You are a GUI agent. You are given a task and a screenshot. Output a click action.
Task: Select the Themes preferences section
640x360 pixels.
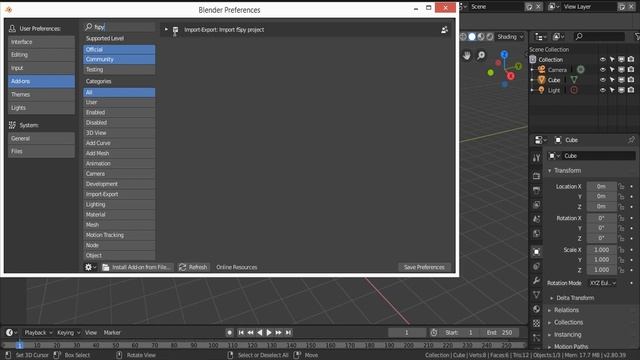(x=41, y=94)
